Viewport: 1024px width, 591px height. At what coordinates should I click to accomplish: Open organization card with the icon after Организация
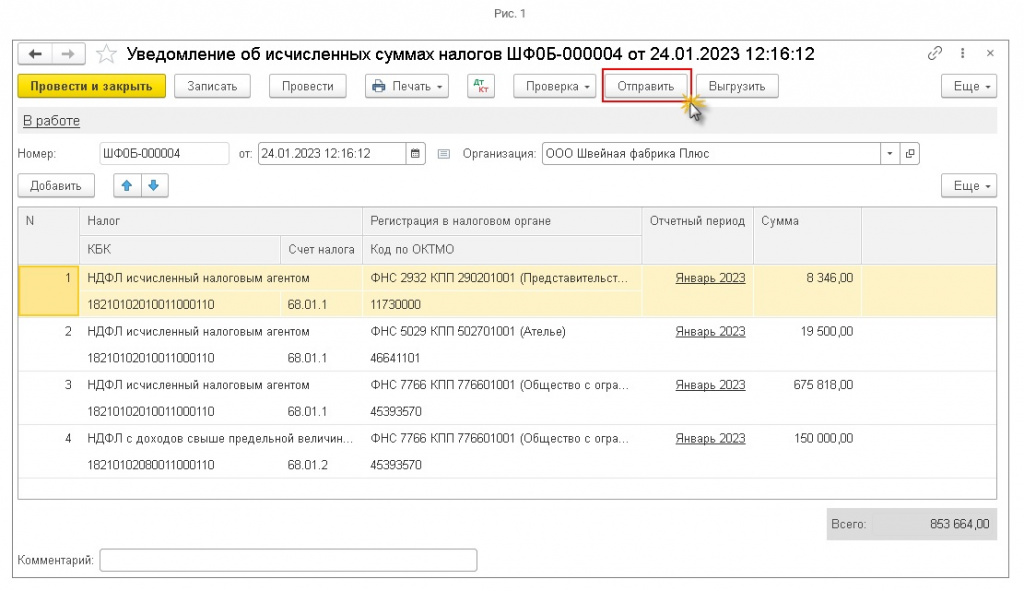coord(910,153)
